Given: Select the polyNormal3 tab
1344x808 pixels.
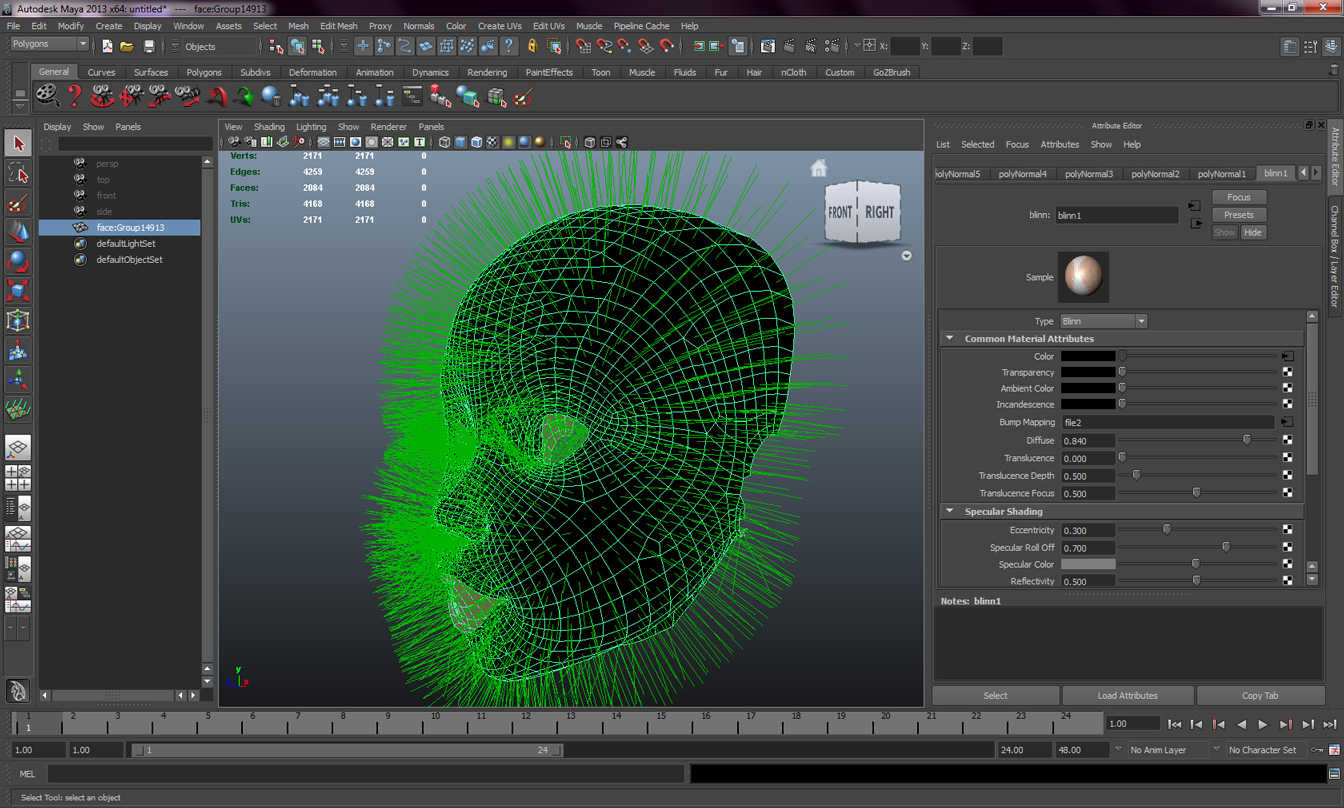Looking at the screenshot, I should (1088, 174).
